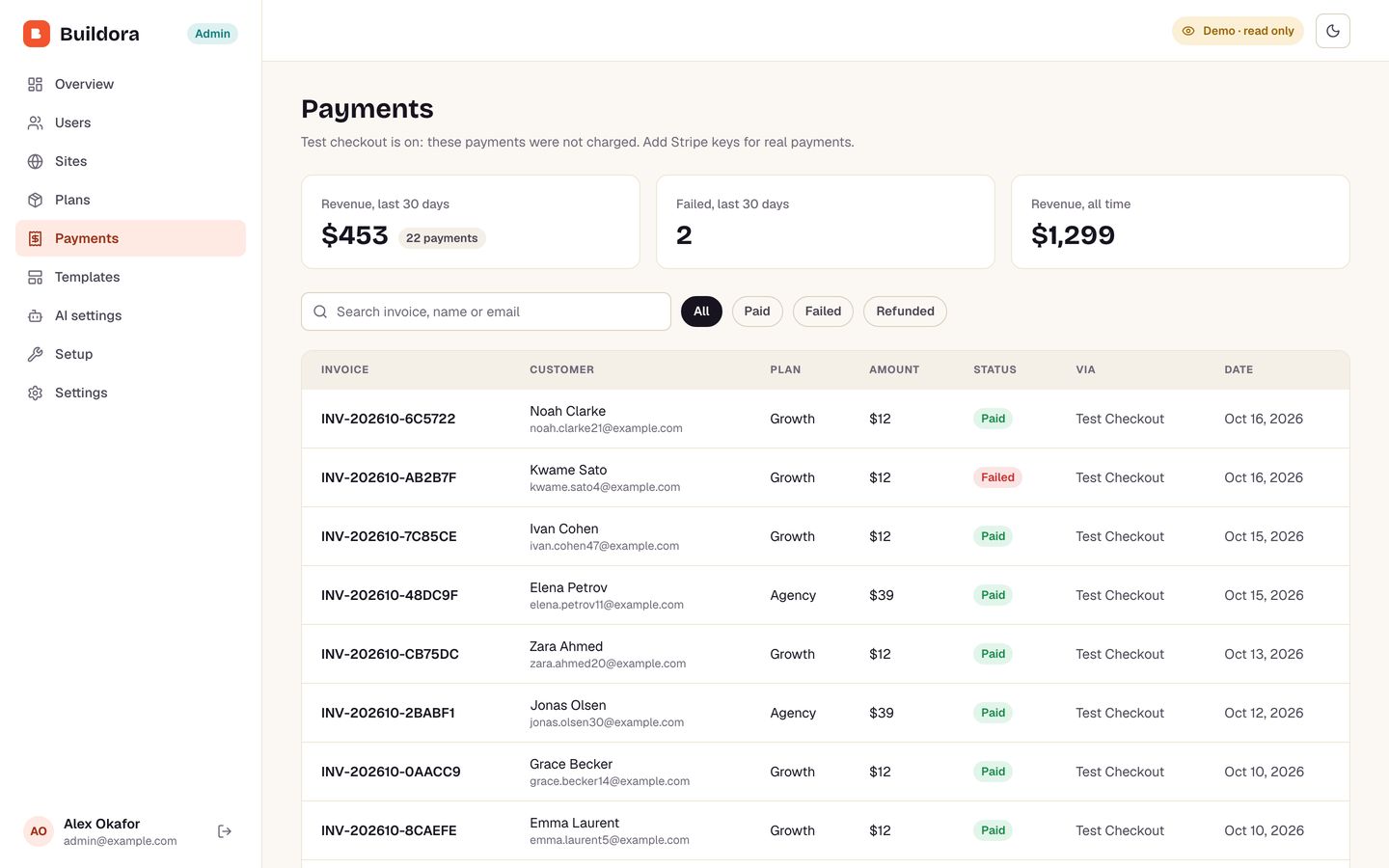The width and height of the screenshot is (1389, 868).
Task: Click the Settings gear icon
Action: point(36,393)
